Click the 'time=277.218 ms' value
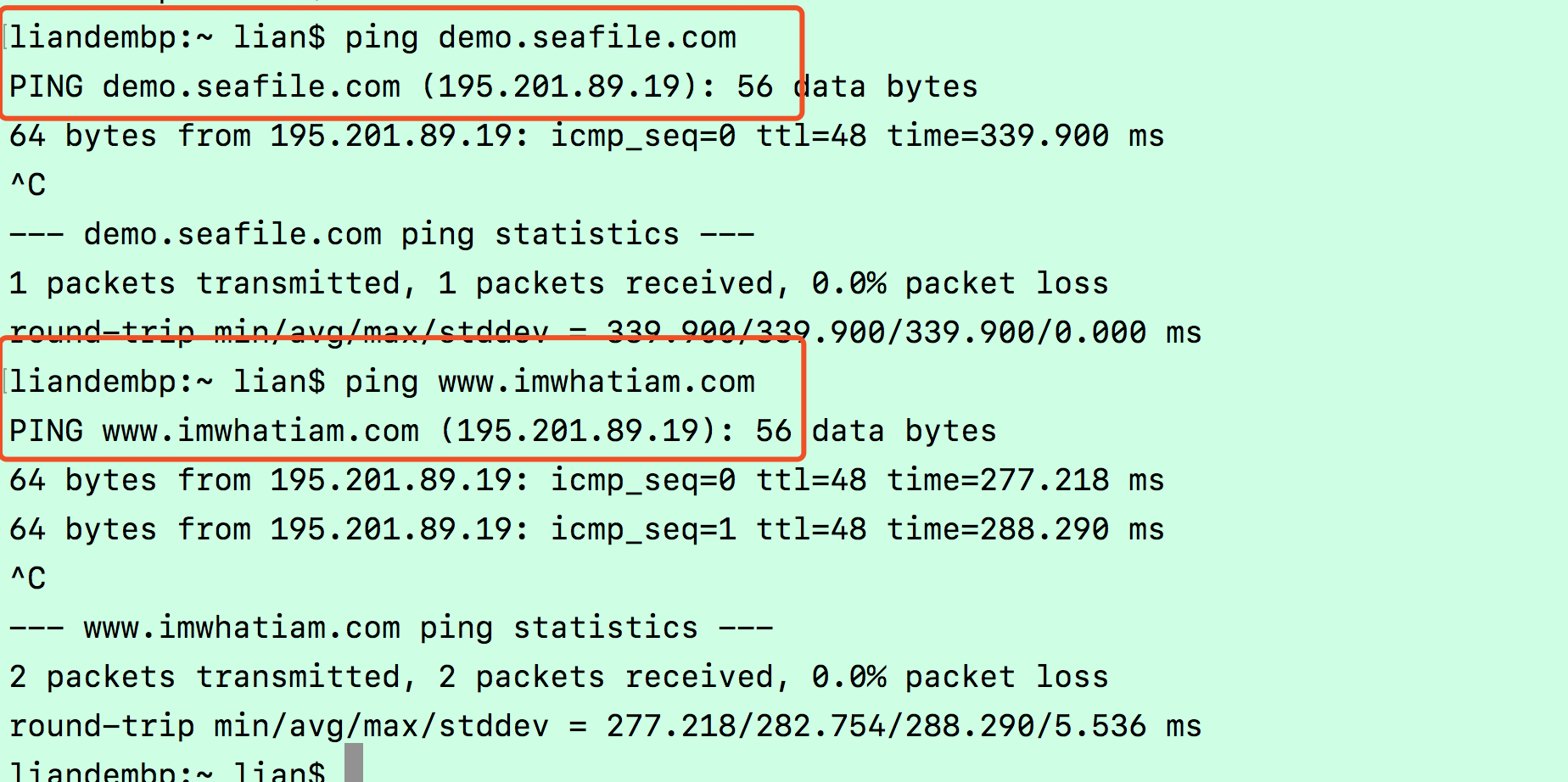Viewport: 1568px width, 782px height. click(x=1026, y=481)
